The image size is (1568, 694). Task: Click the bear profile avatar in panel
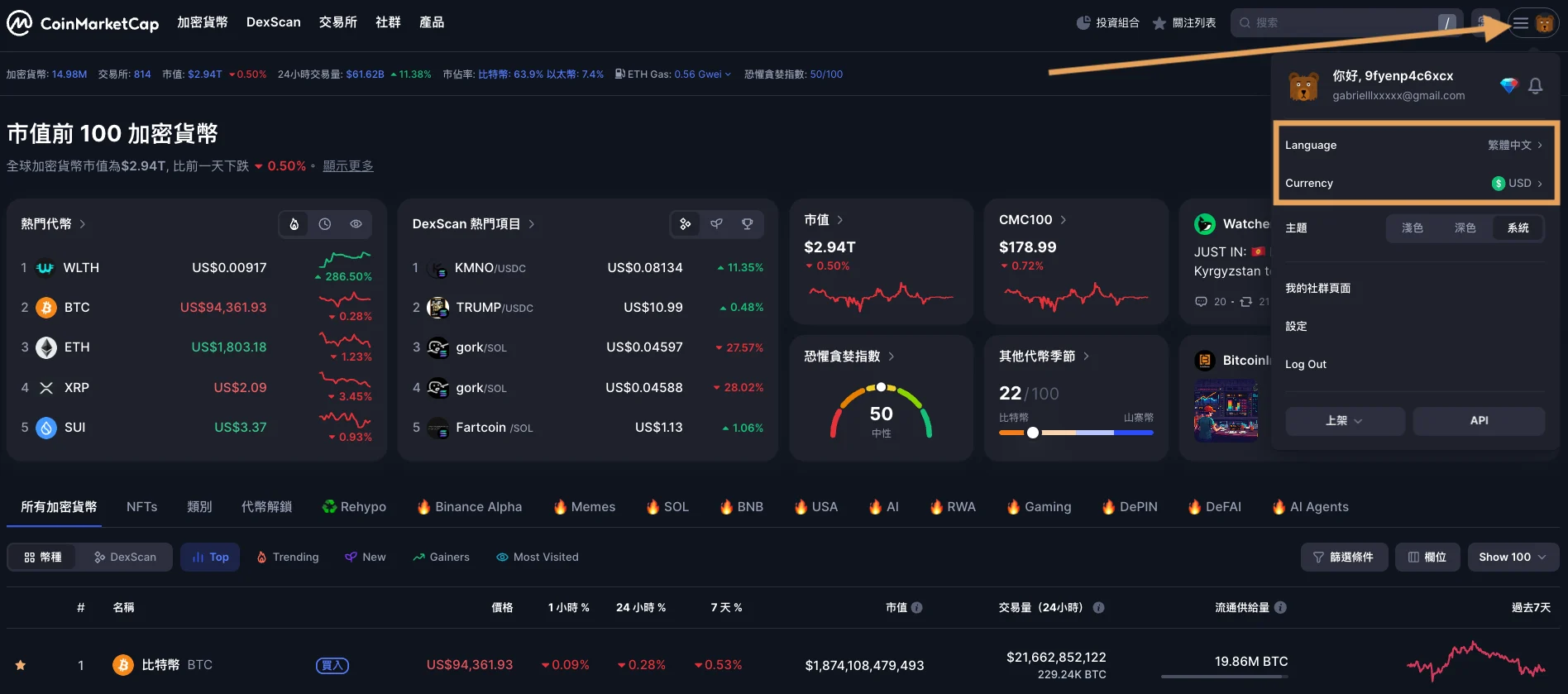[1304, 86]
